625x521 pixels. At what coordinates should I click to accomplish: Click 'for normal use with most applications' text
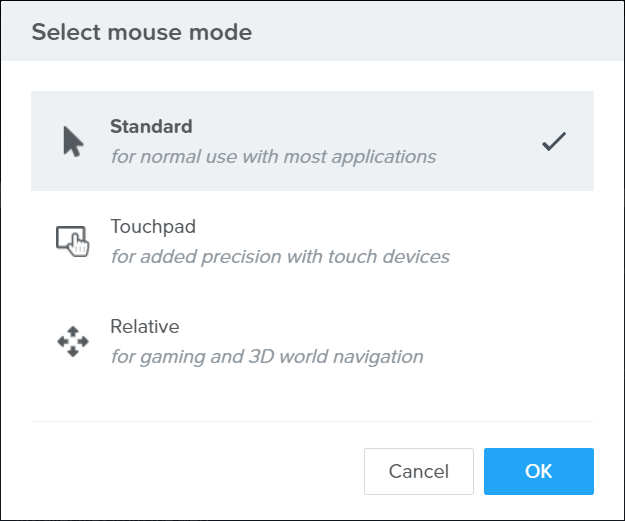click(273, 157)
